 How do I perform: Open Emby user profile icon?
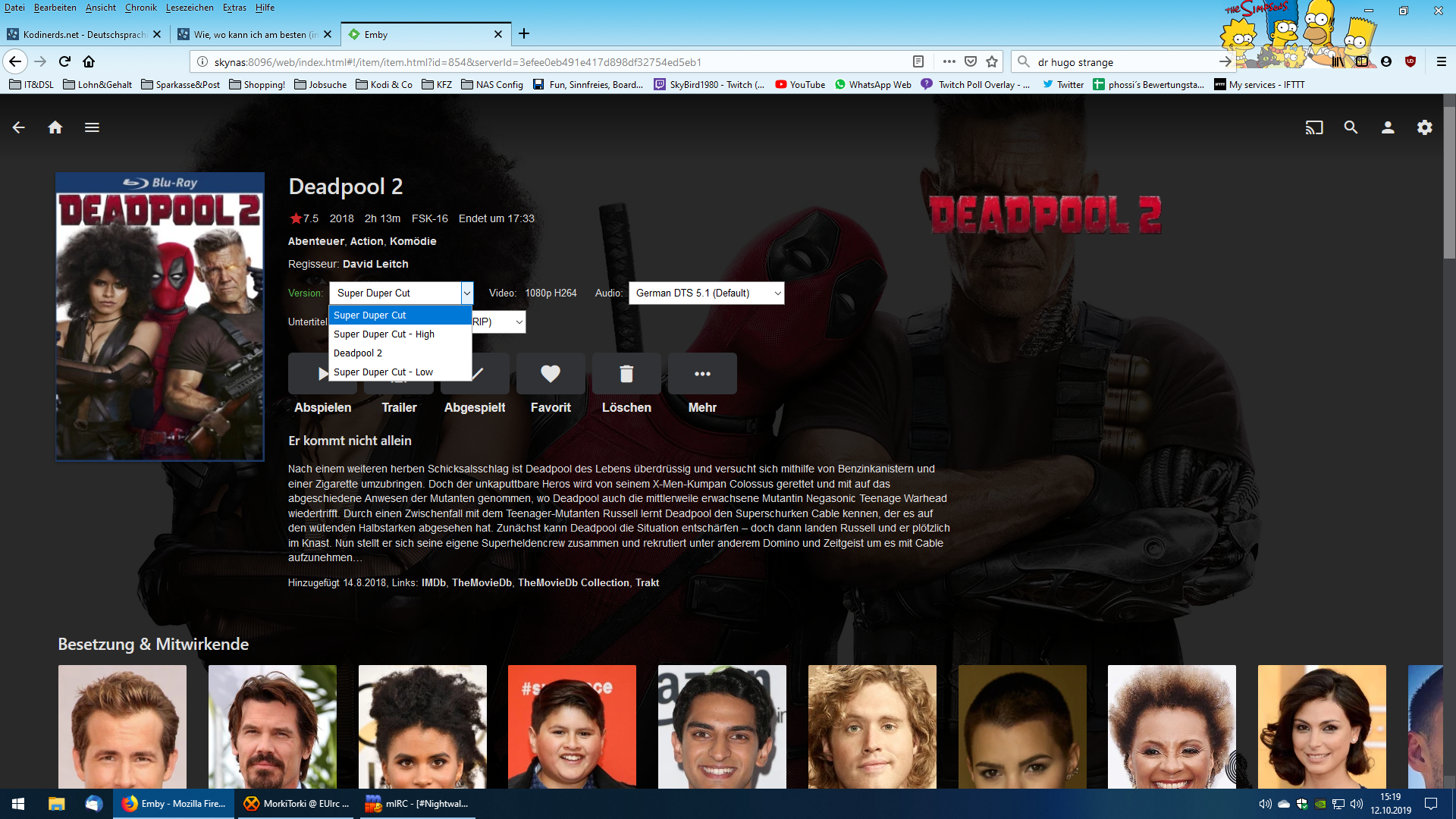click(x=1388, y=127)
